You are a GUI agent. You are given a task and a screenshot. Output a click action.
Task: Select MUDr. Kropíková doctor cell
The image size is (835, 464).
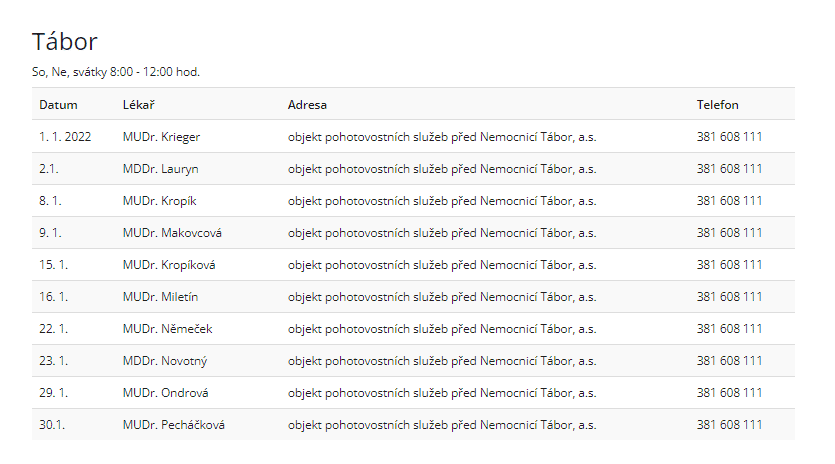(169, 265)
